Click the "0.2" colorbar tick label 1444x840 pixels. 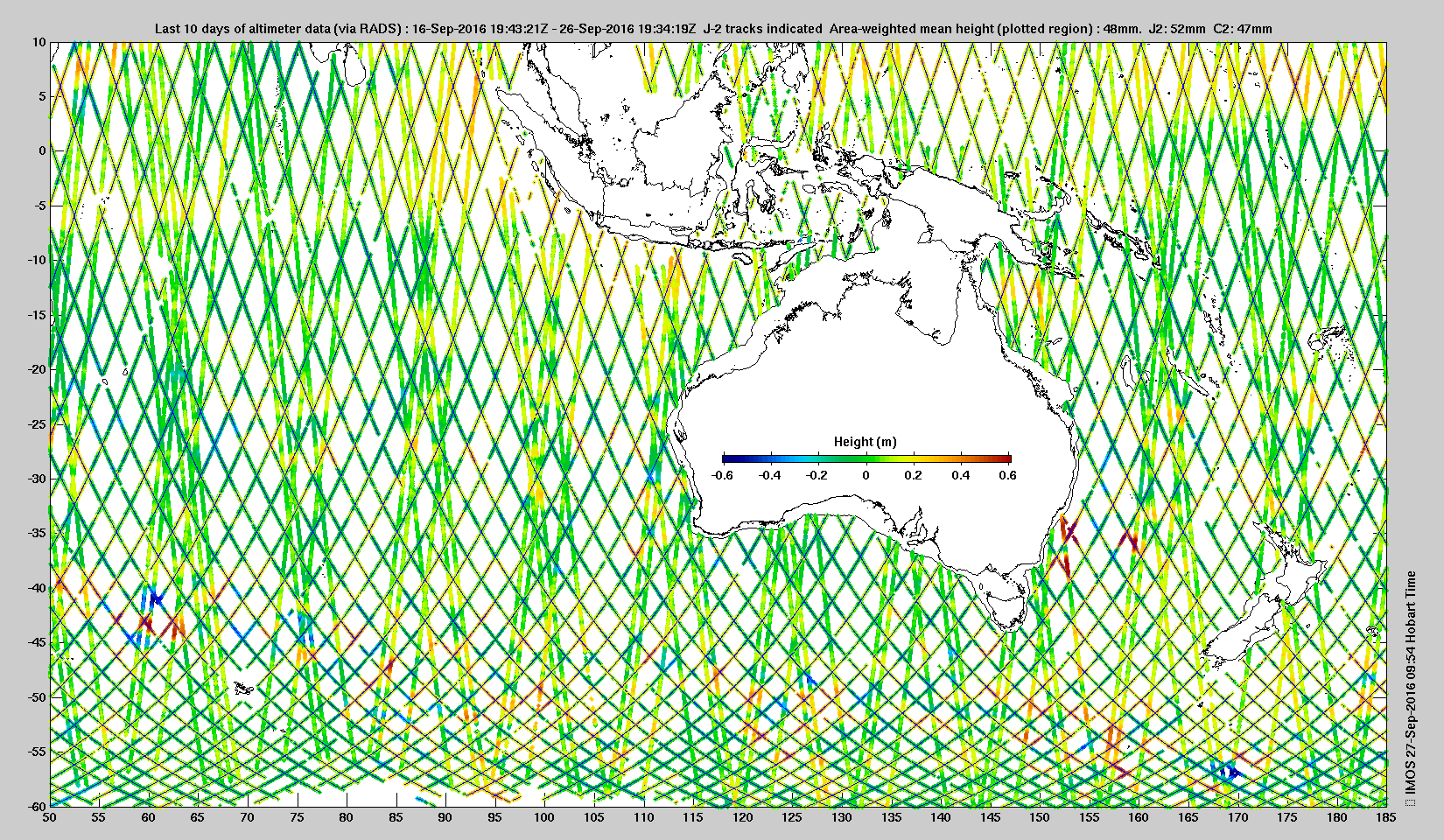913,475
